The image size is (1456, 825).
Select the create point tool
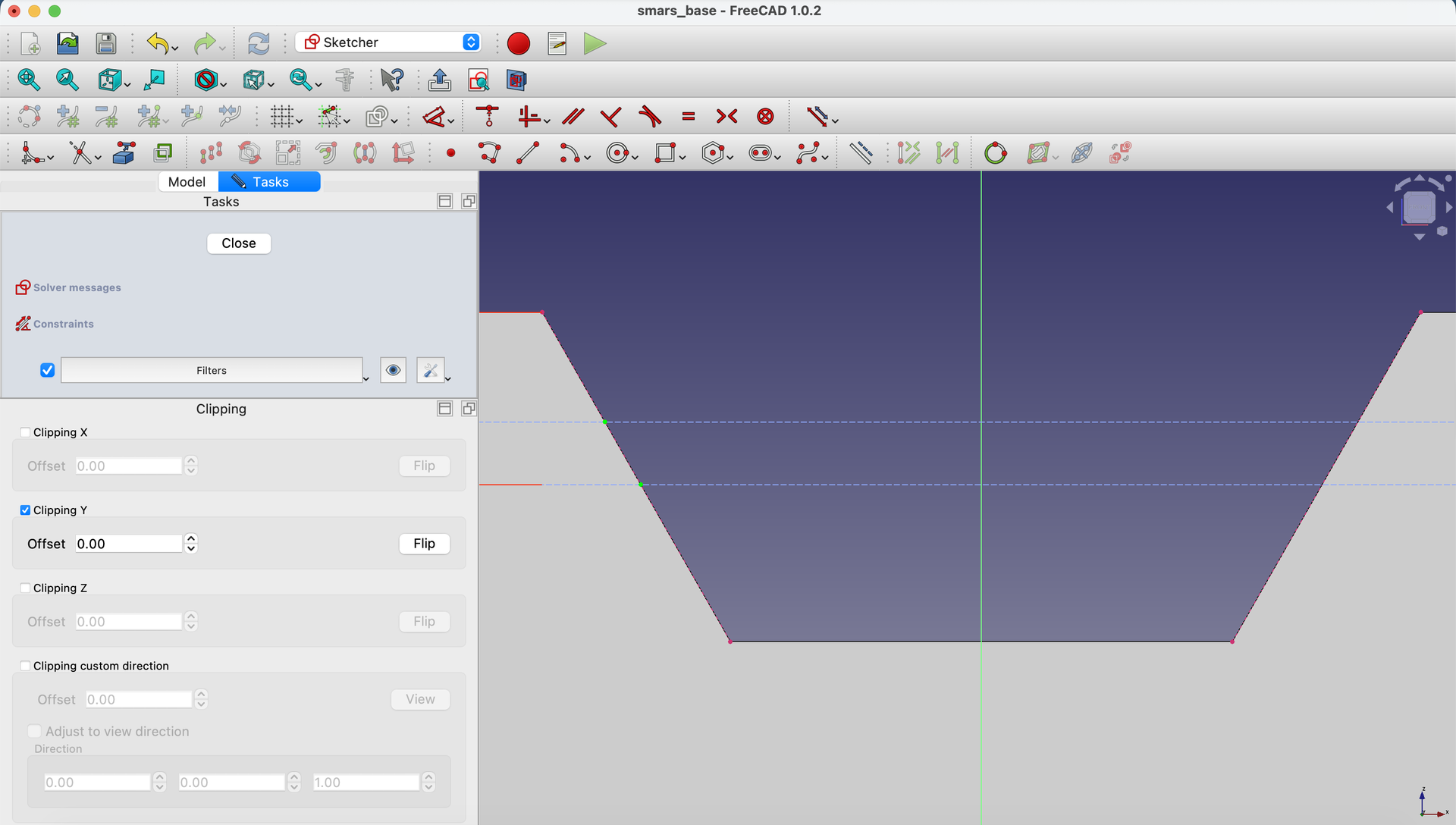(451, 153)
